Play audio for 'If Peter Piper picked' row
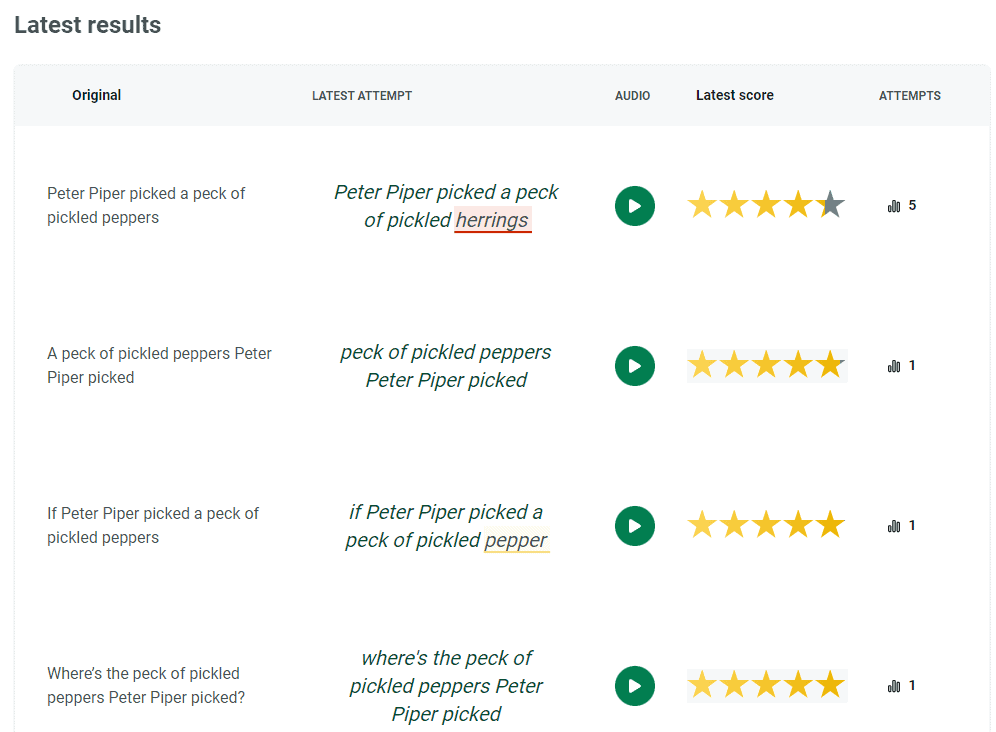 click(634, 526)
